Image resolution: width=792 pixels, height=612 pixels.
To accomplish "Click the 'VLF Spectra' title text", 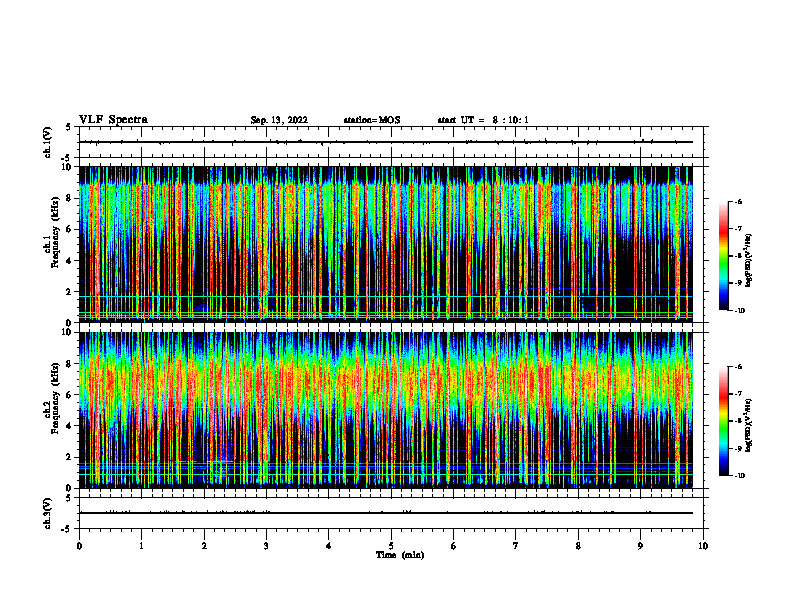I will pos(113,120).
